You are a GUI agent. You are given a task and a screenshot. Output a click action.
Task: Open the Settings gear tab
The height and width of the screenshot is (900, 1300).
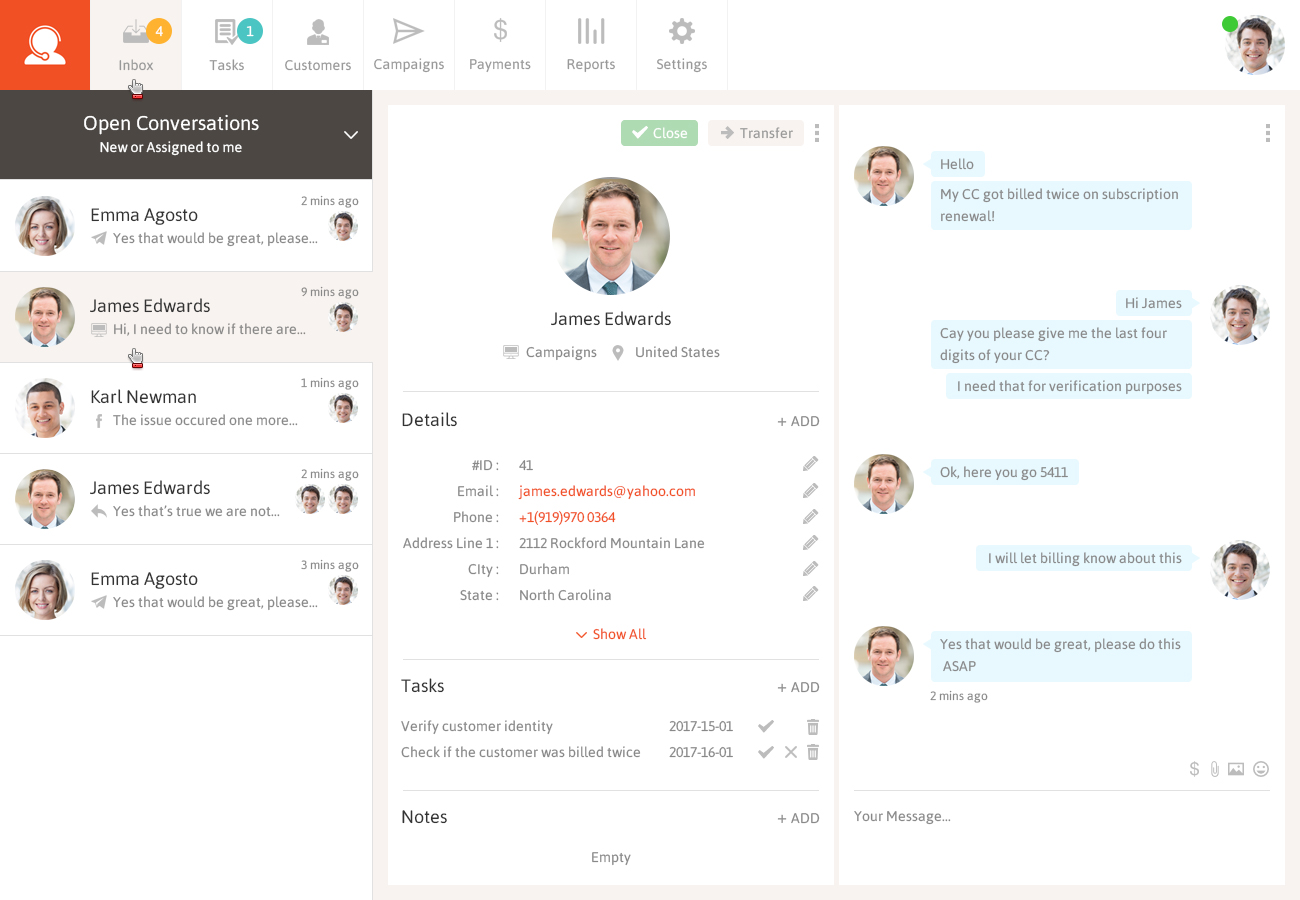coord(682,45)
